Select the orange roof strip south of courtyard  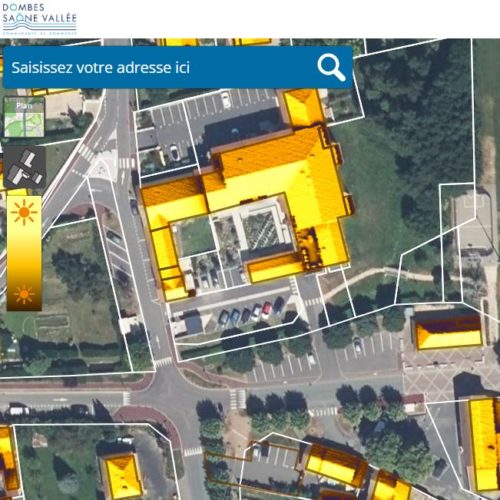tap(272, 268)
